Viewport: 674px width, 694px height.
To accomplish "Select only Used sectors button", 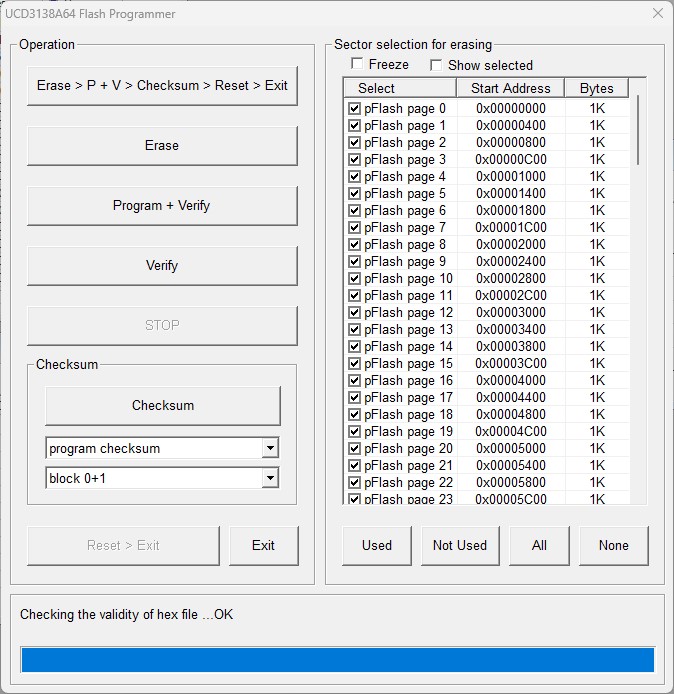I will coord(377,545).
